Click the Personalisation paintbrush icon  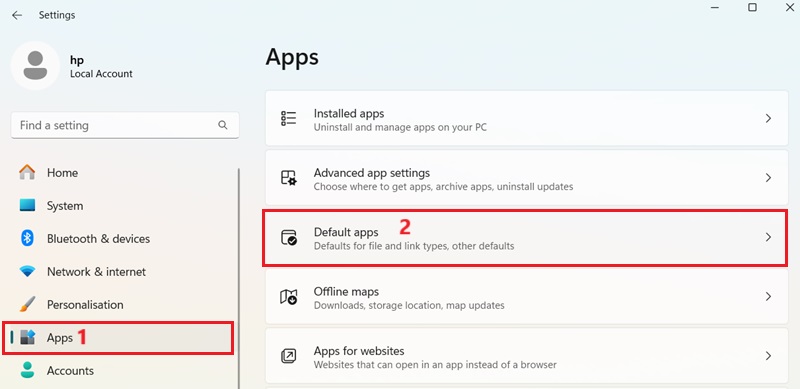coord(27,304)
